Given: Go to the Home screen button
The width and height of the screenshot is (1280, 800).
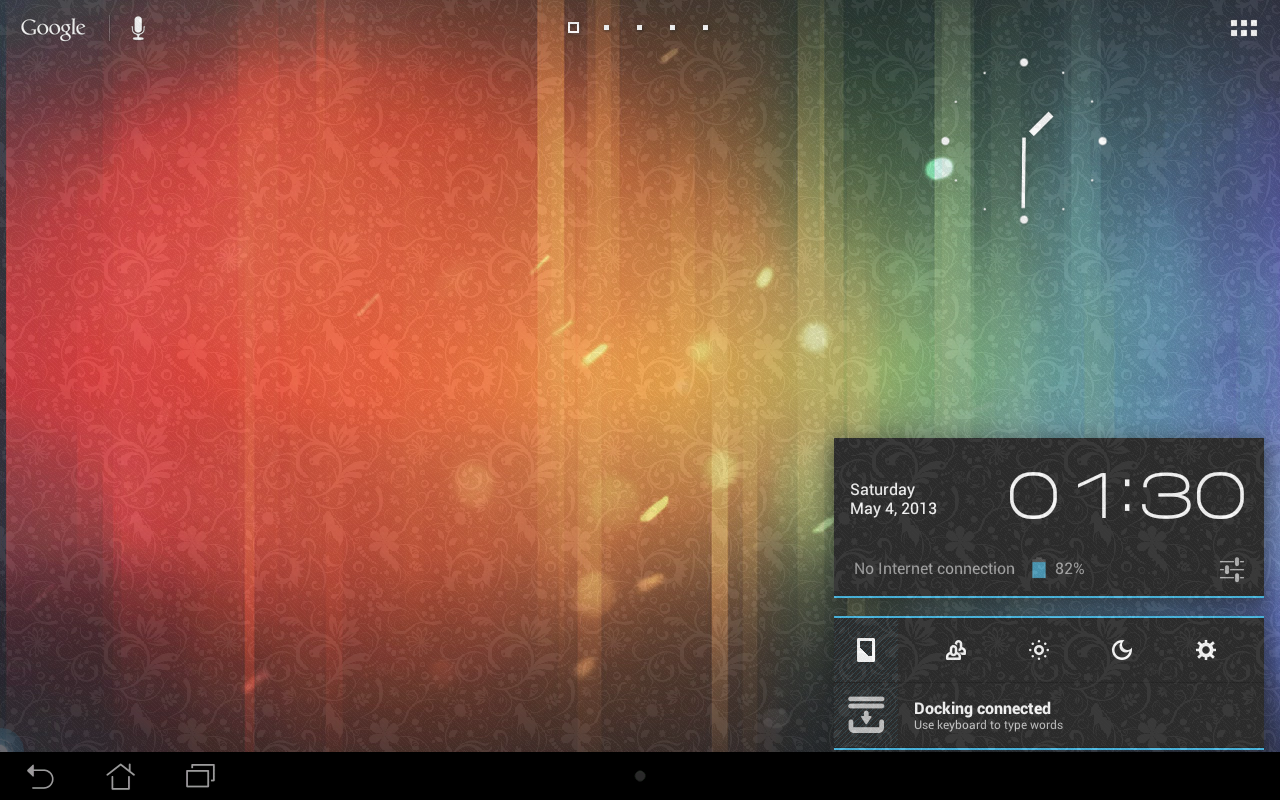Looking at the screenshot, I should pyautogui.click(x=120, y=776).
